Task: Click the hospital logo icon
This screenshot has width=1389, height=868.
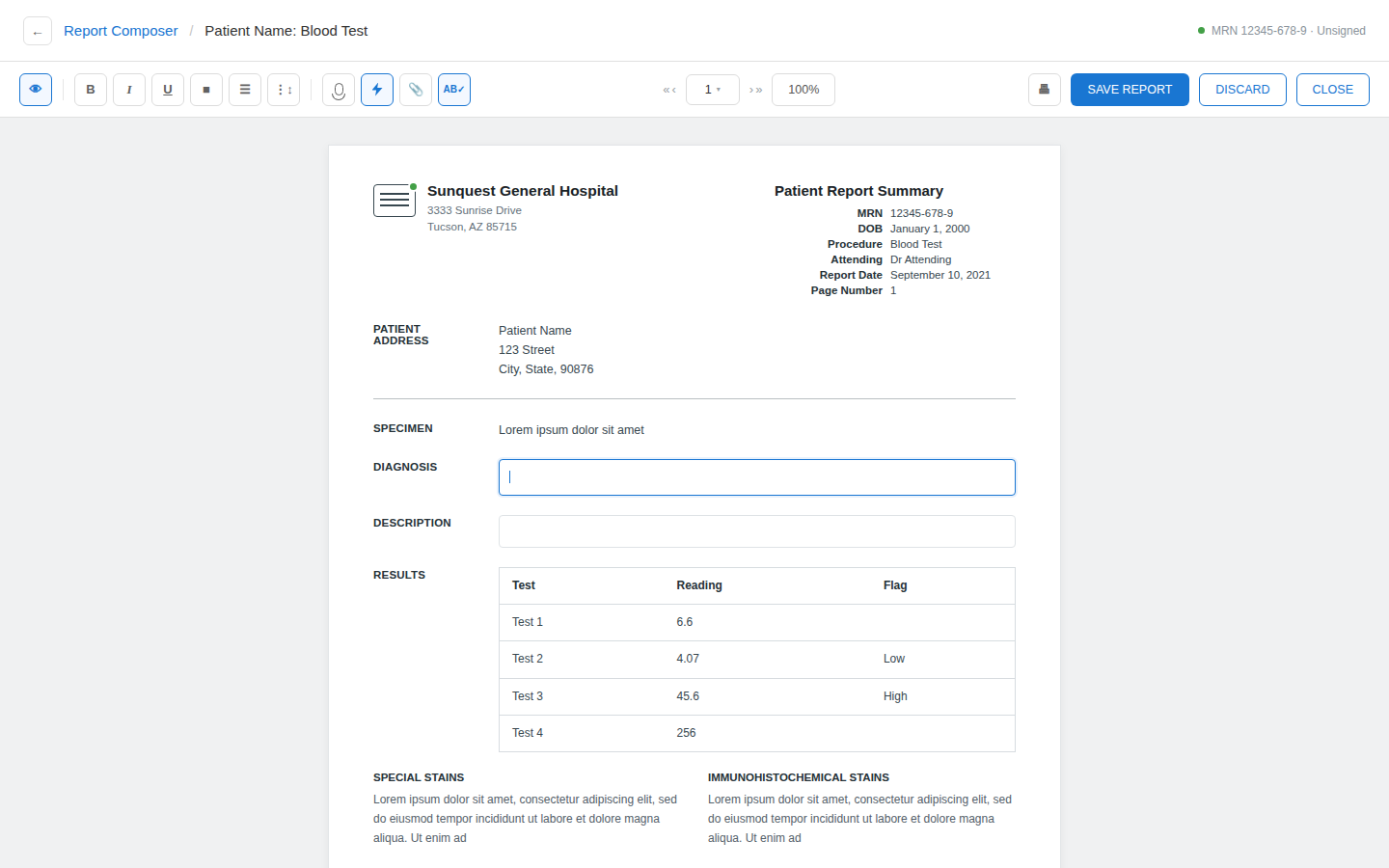Action: (395, 201)
